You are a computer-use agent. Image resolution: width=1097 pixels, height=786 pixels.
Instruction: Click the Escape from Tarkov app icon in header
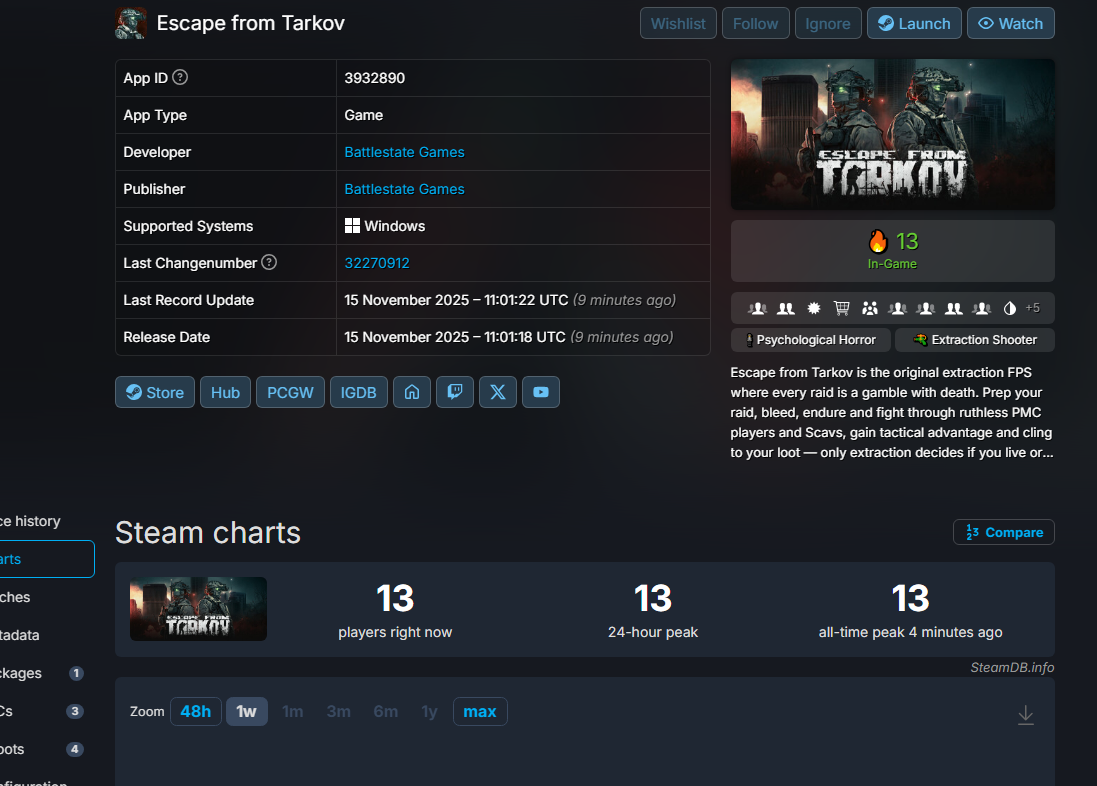point(131,23)
